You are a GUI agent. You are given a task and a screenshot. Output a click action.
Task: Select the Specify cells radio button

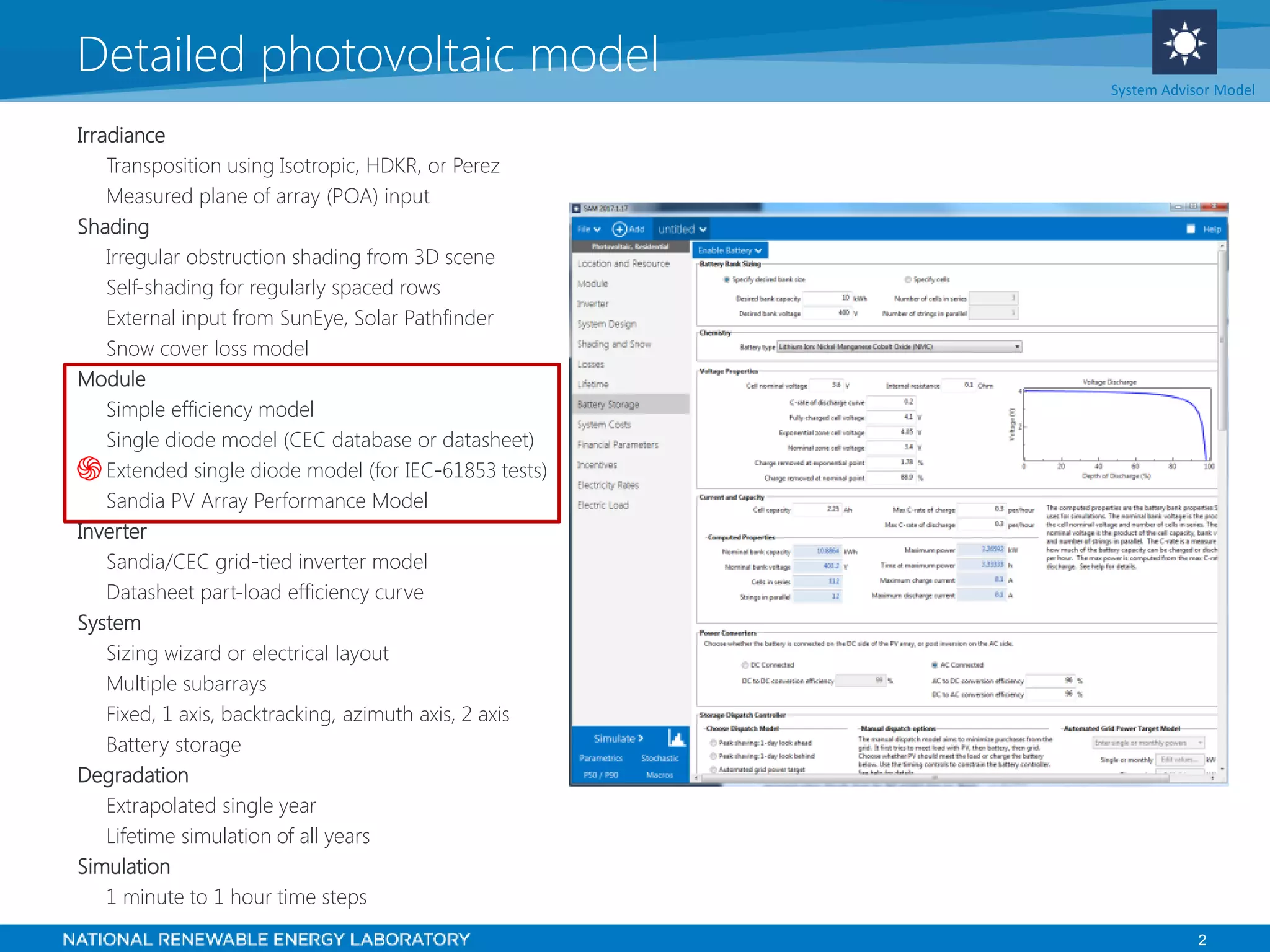908,280
